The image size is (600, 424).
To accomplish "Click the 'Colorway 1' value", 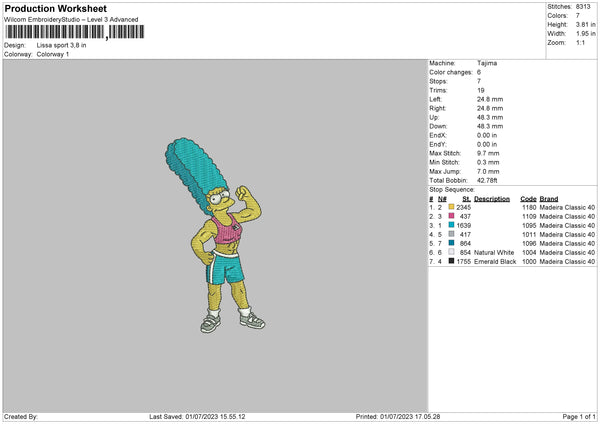I will click(x=53, y=54).
